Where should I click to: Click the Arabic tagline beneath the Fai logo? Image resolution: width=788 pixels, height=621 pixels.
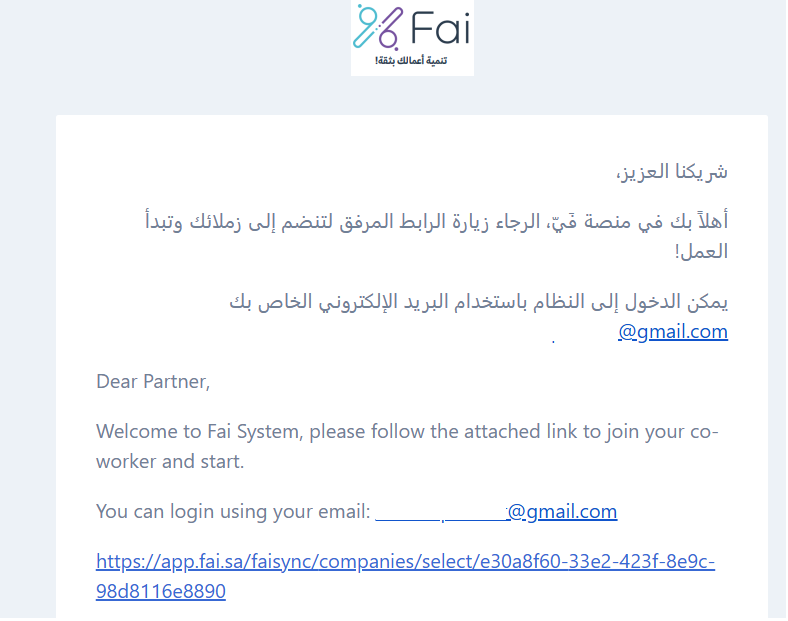pyautogui.click(x=411, y=61)
